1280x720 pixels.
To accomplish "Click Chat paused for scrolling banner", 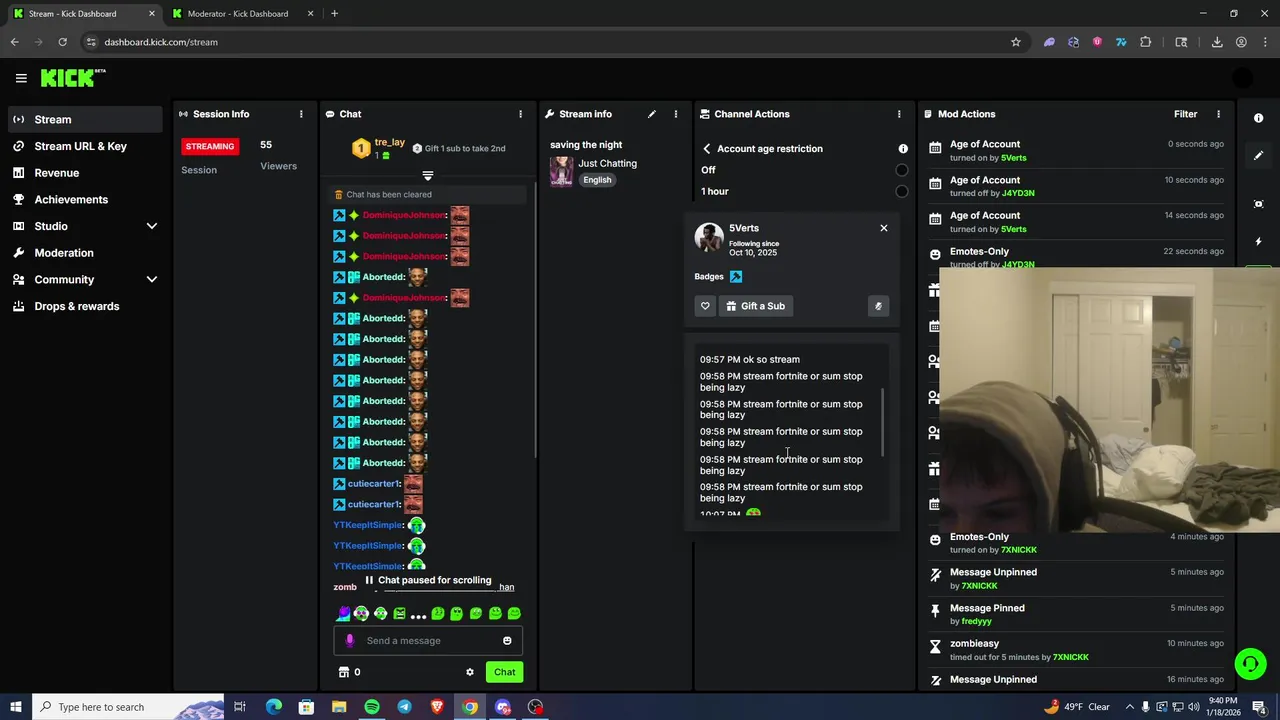I will [428, 580].
